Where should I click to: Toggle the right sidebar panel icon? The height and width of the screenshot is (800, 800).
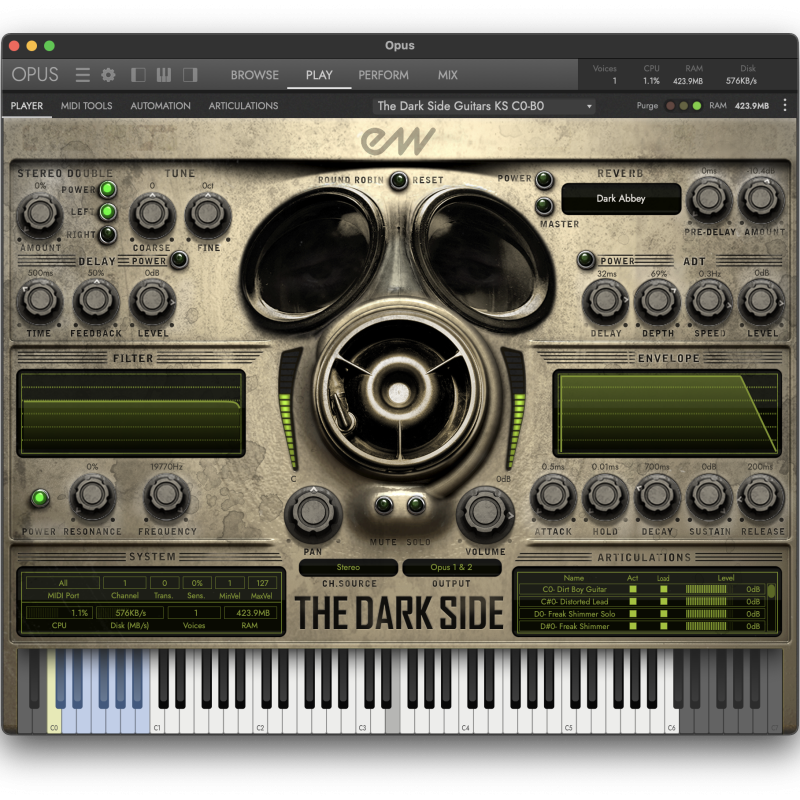[190, 75]
